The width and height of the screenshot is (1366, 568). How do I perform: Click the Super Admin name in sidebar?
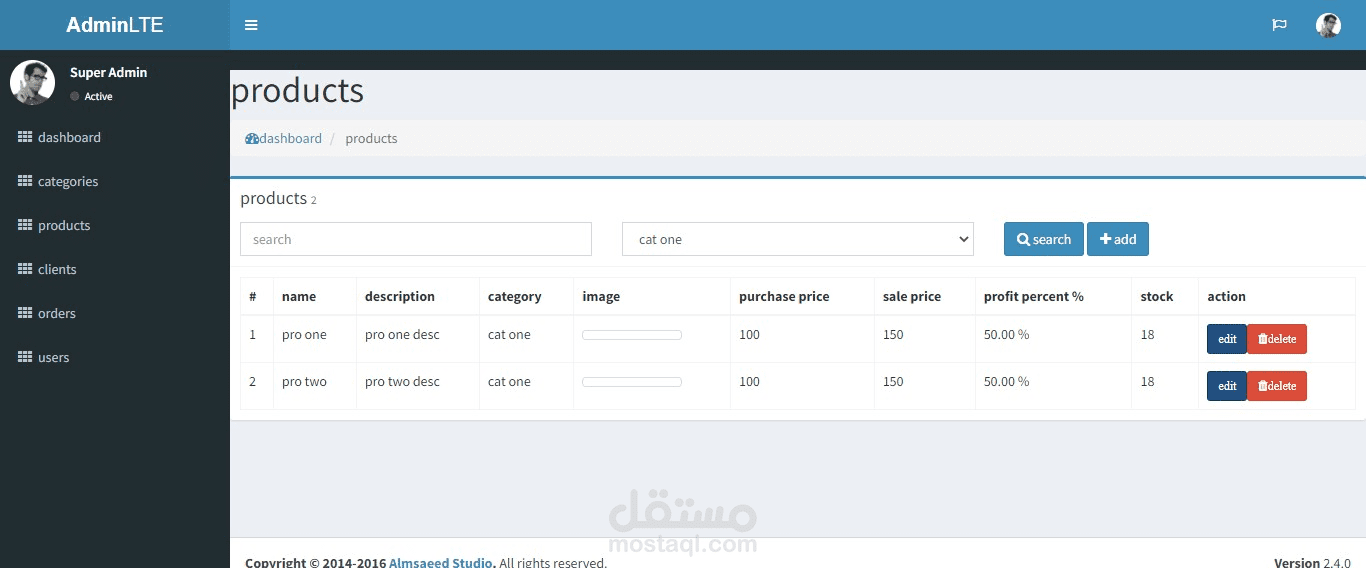point(108,72)
